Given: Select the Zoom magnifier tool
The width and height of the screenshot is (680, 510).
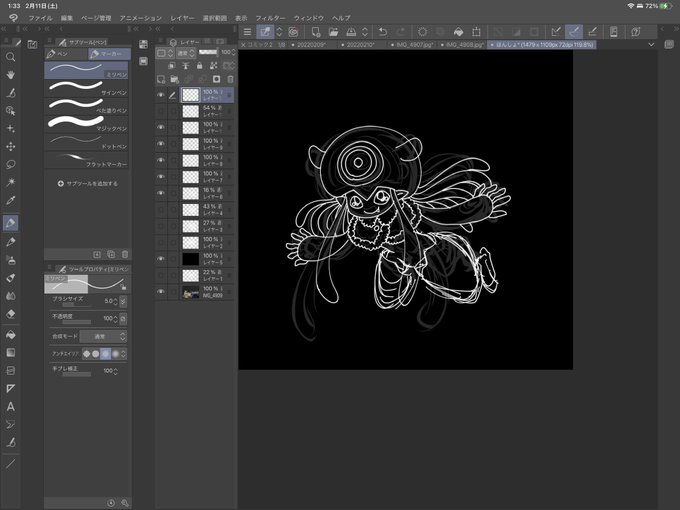Looking at the screenshot, I should (10, 57).
